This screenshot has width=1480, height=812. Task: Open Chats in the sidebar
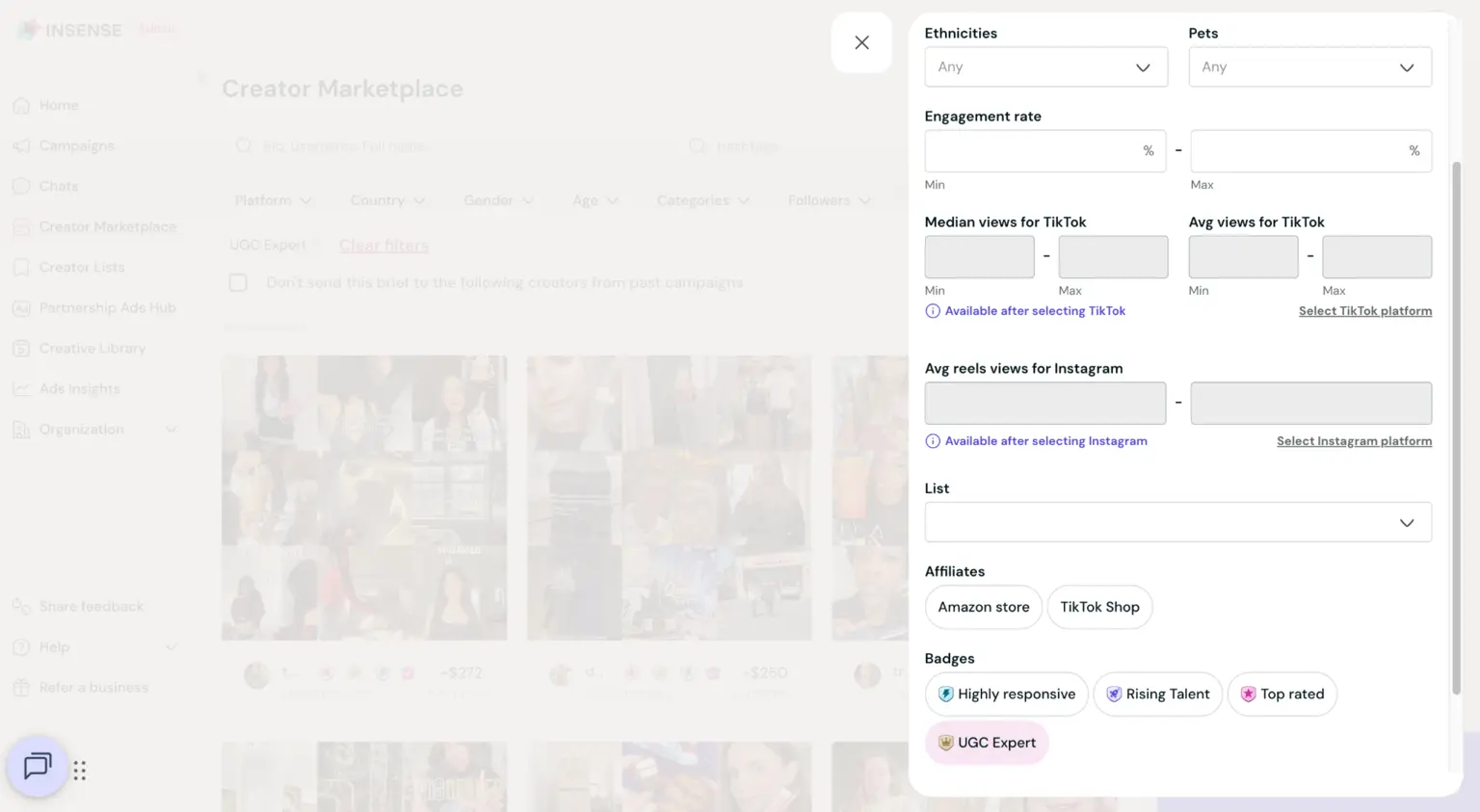click(x=59, y=186)
